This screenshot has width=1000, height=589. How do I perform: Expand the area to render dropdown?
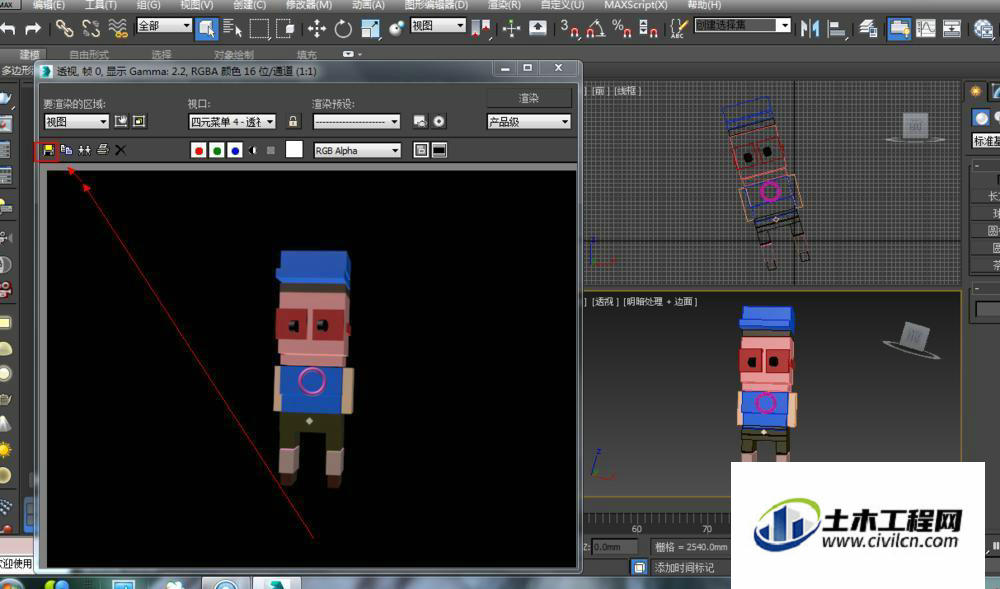click(77, 122)
